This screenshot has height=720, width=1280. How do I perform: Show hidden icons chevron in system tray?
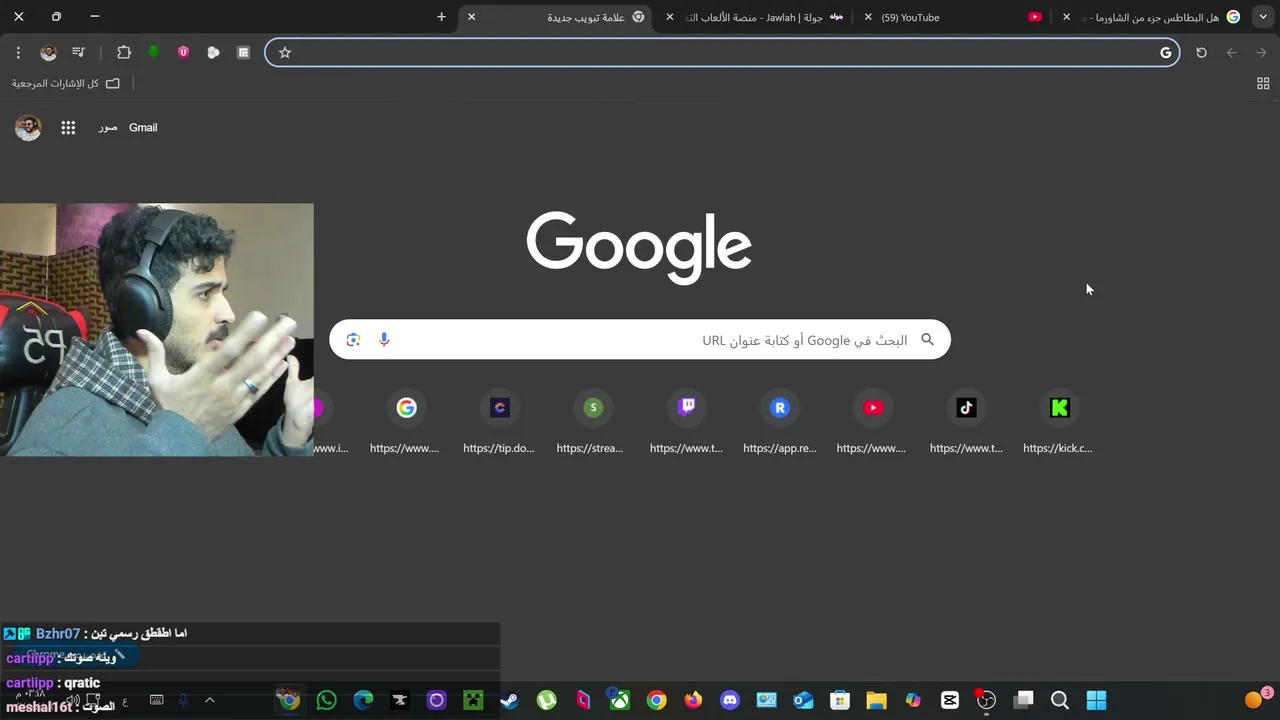click(210, 700)
